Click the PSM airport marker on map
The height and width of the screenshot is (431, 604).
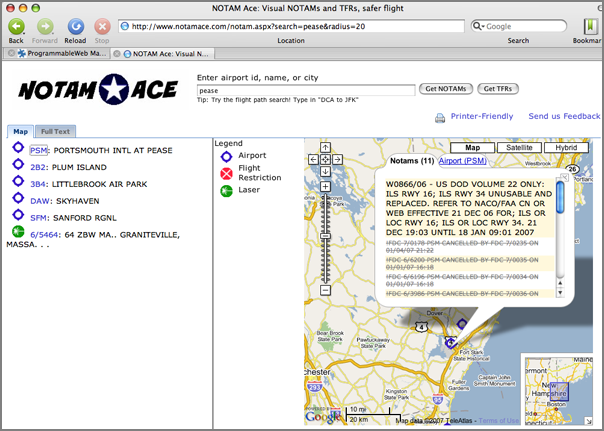(x=450, y=342)
